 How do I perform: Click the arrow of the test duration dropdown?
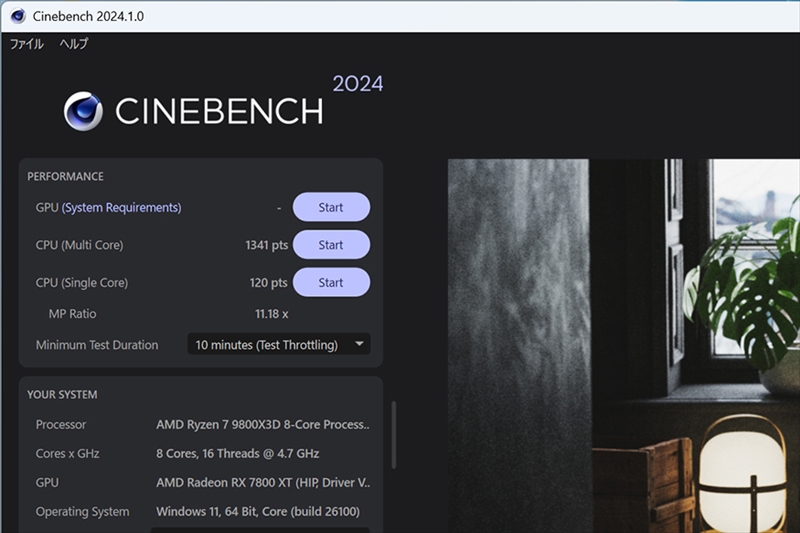pyautogui.click(x=359, y=344)
